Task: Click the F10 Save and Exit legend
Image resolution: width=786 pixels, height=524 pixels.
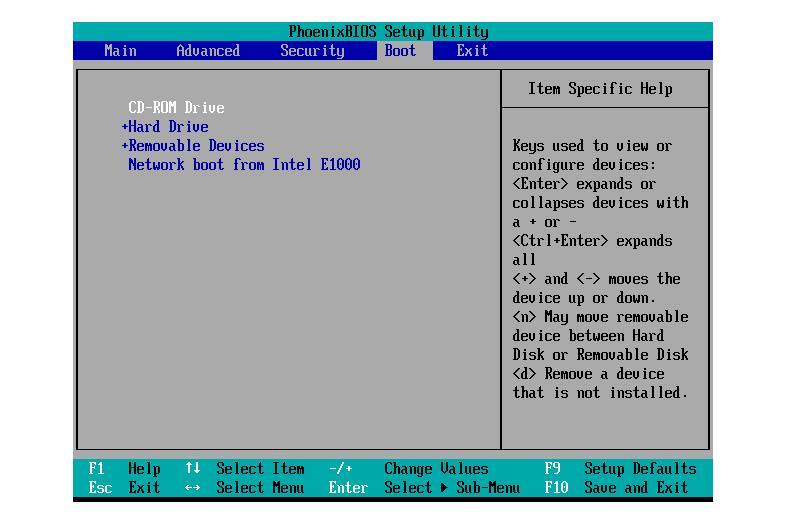Action: (617, 487)
